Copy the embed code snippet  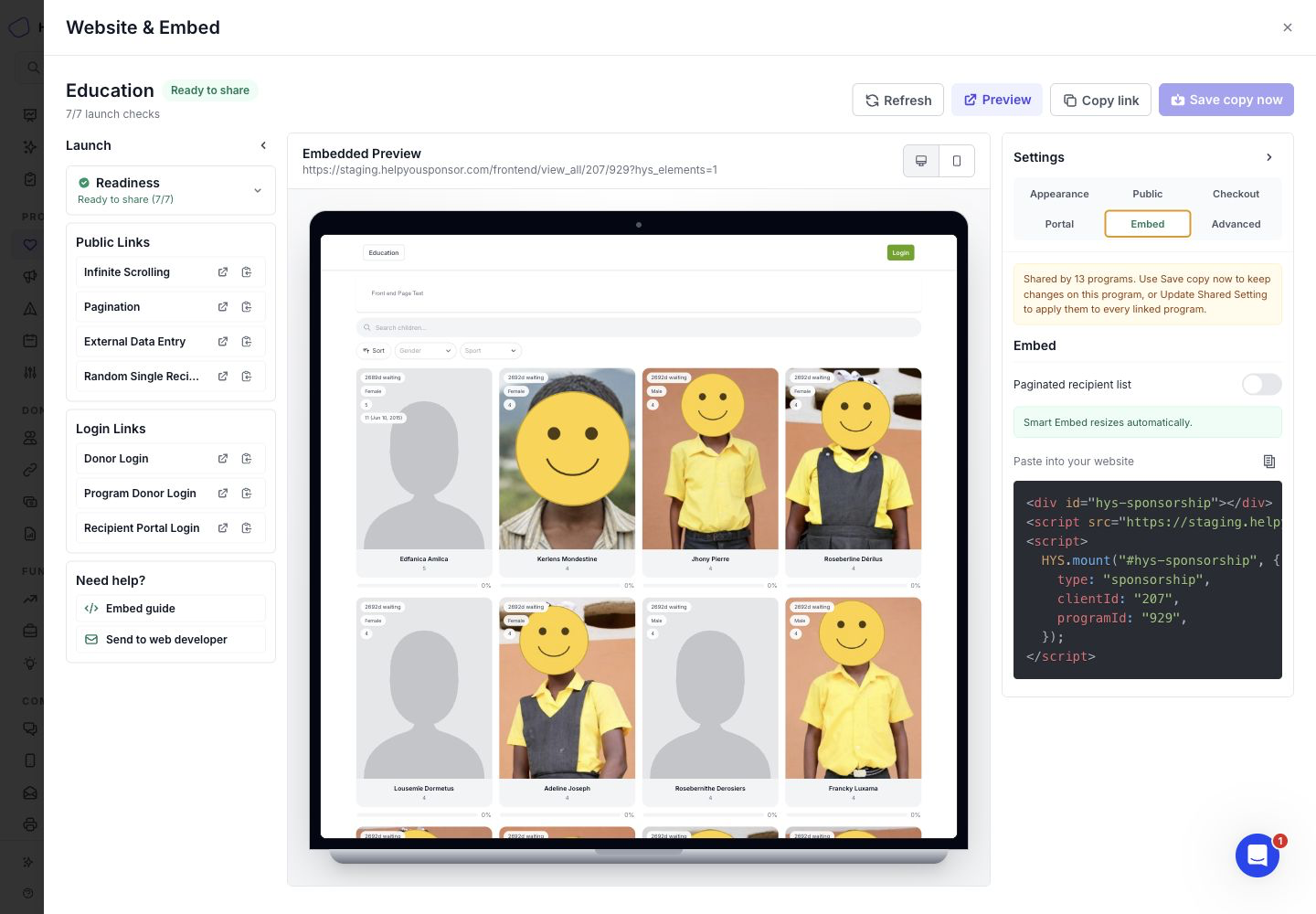point(1269,462)
